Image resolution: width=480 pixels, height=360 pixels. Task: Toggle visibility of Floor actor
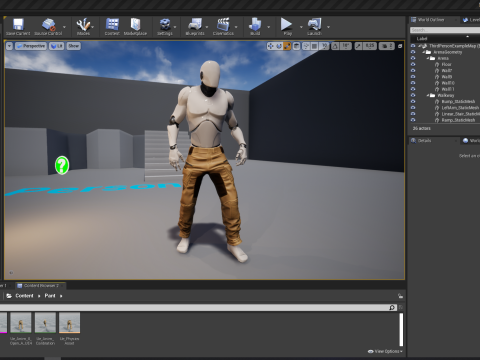click(413, 64)
